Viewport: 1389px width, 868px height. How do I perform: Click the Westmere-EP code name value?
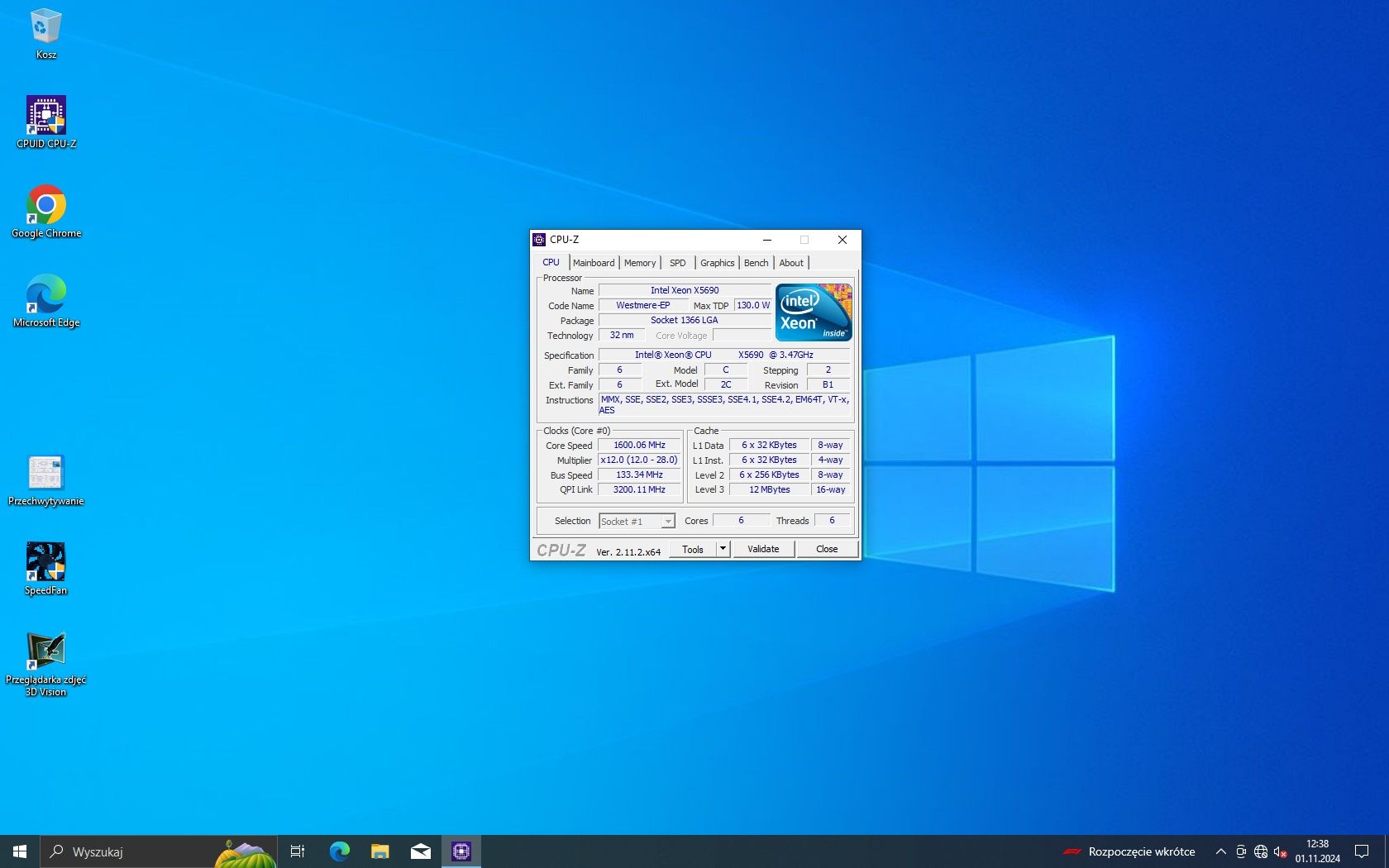coord(643,305)
